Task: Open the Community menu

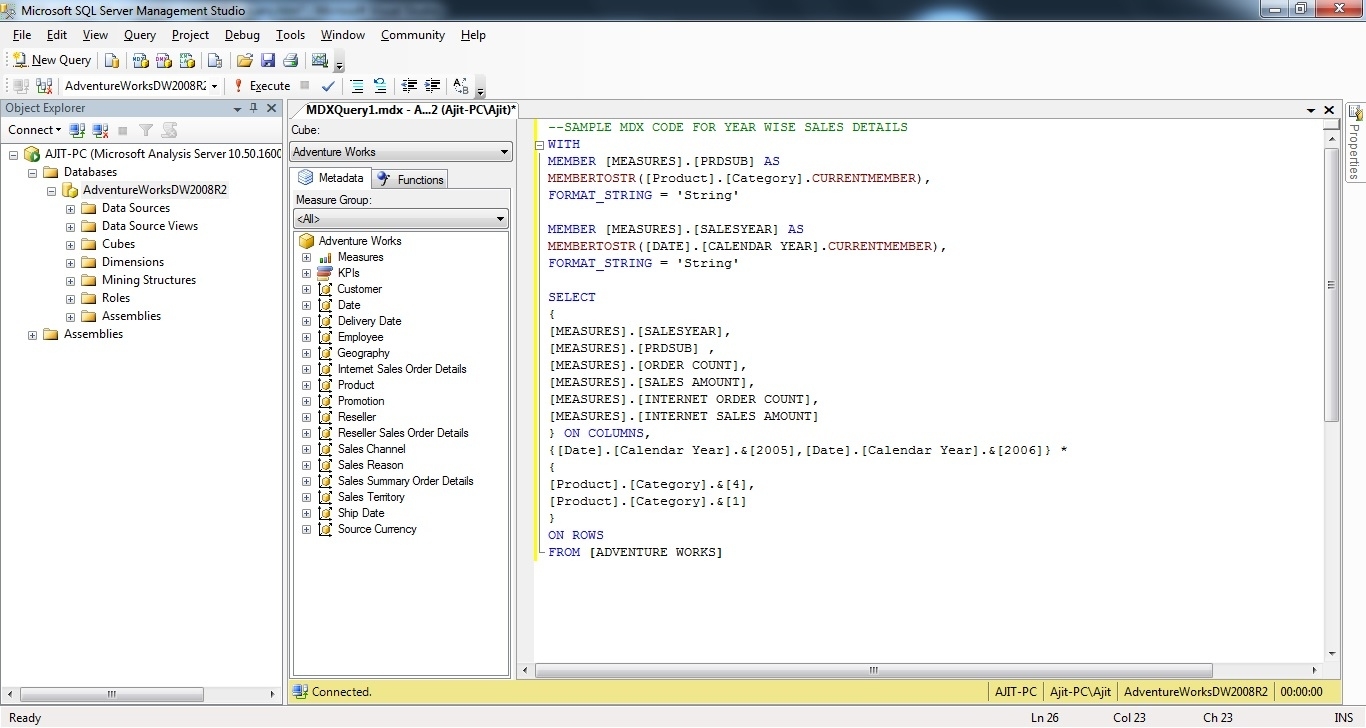Action: click(412, 35)
